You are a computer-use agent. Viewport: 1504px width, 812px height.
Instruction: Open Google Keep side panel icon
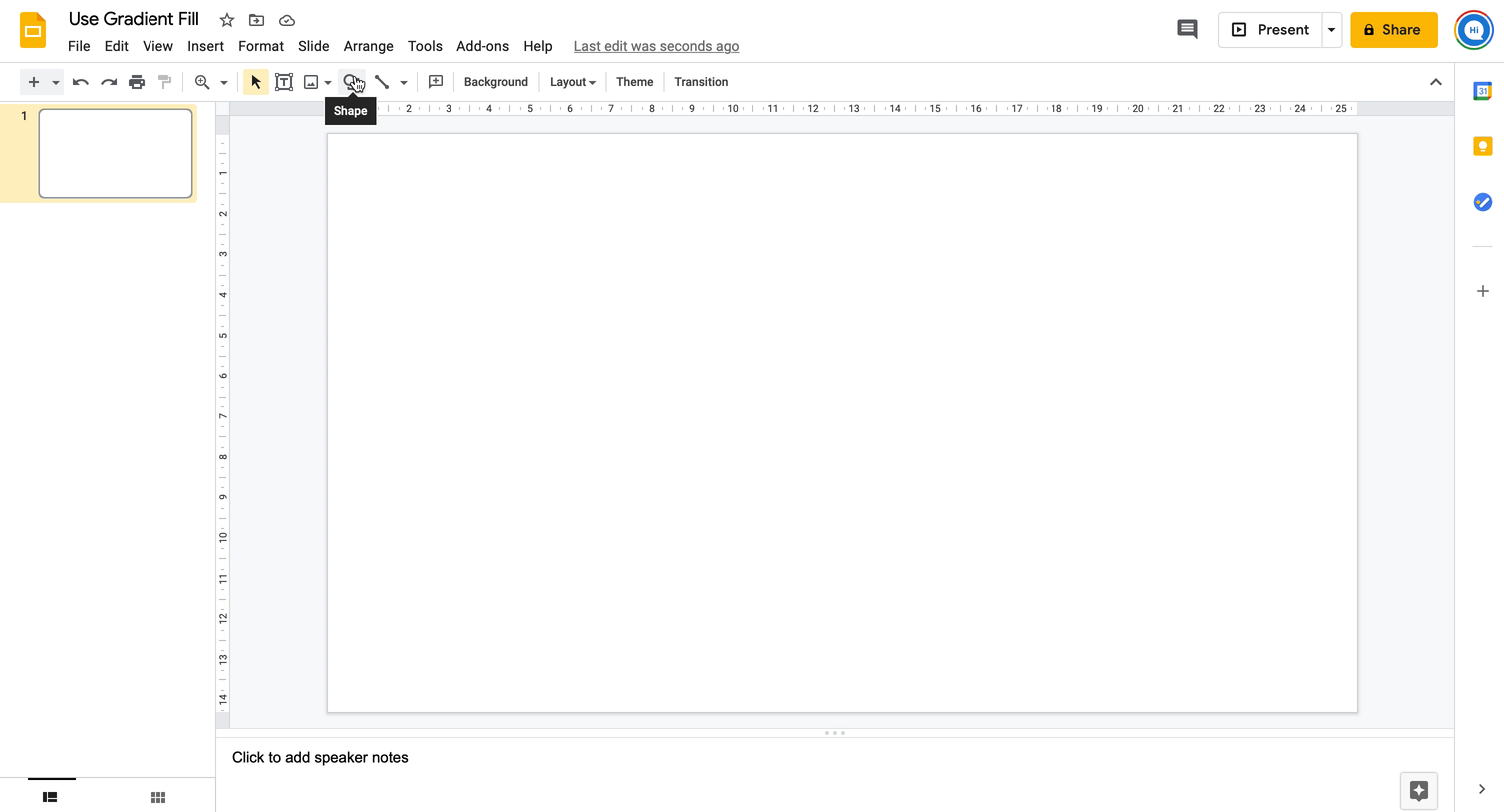pyautogui.click(x=1483, y=146)
